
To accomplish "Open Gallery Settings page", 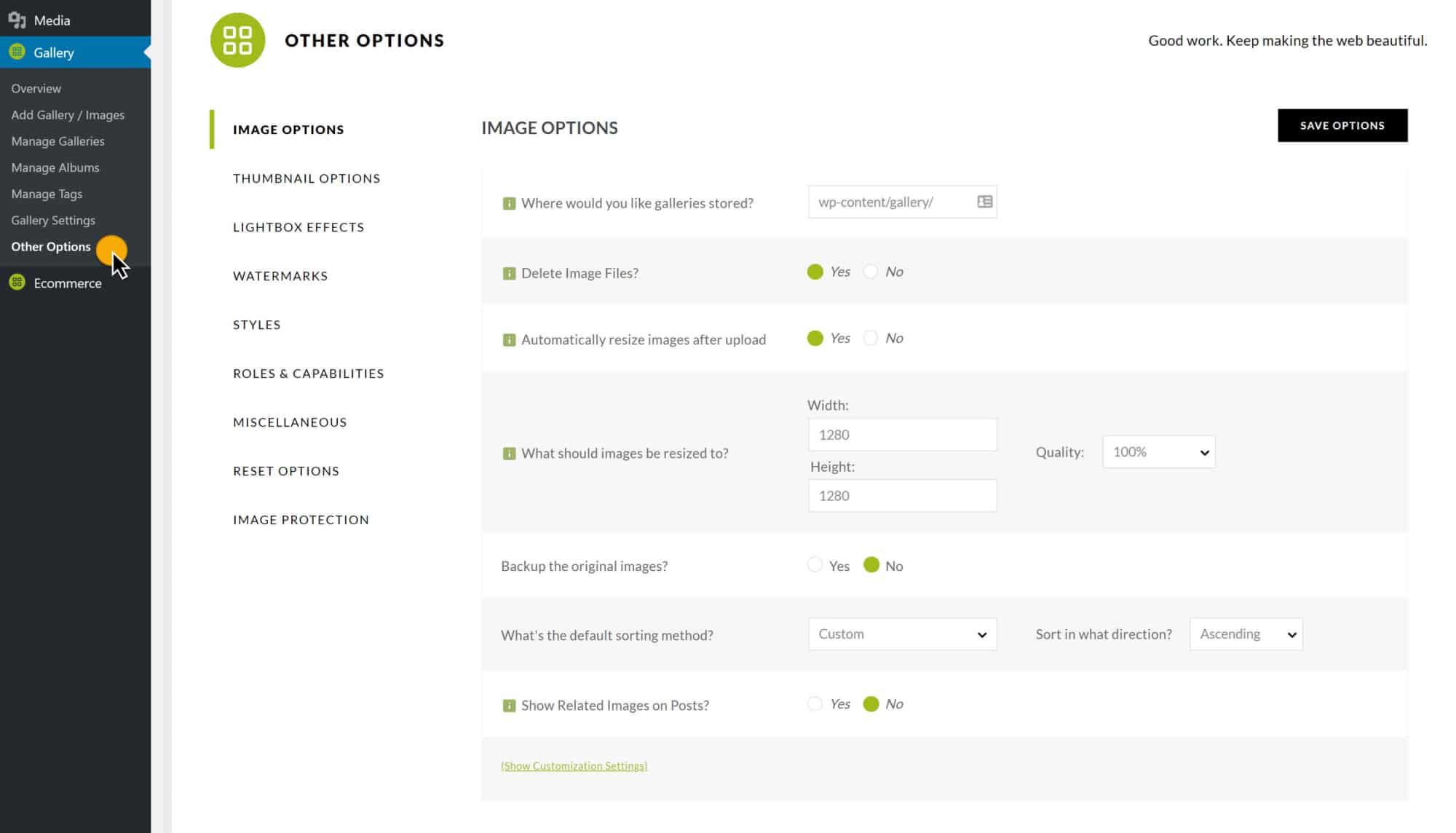I will click(53, 220).
